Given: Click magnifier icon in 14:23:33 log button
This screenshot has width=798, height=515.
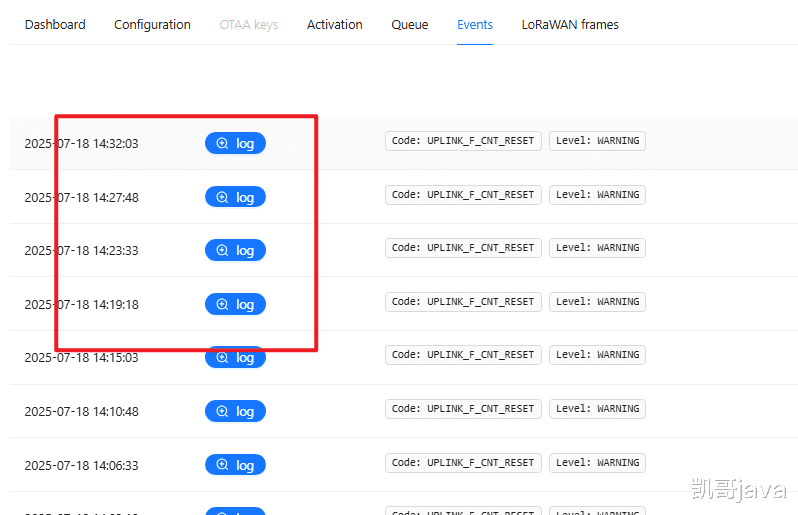Looking at the screenshot, I should (x=222, y=250).
